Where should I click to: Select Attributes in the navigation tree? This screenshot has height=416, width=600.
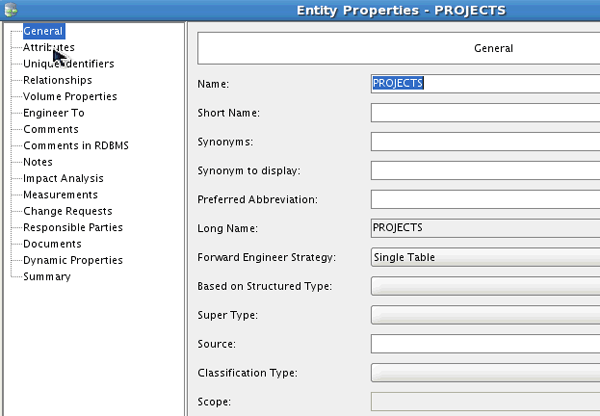pos(48,47)
